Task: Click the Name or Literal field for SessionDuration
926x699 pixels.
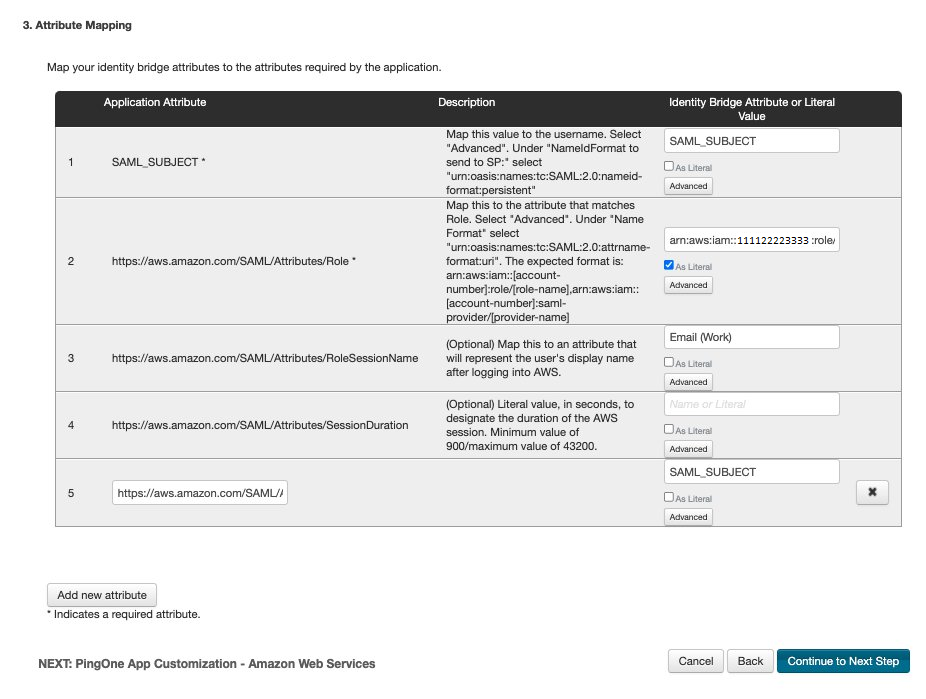Action: point(751,404)
